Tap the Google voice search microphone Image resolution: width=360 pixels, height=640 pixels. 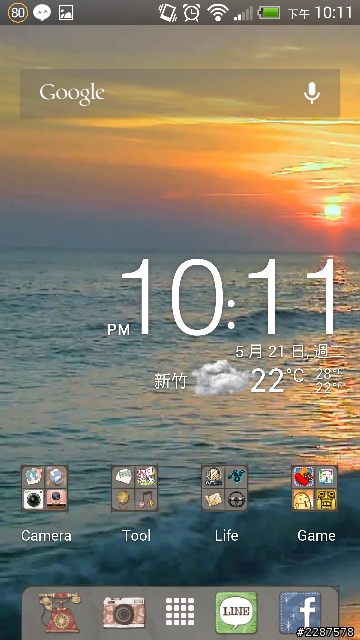pyautogui.click(x=312, y=93)
